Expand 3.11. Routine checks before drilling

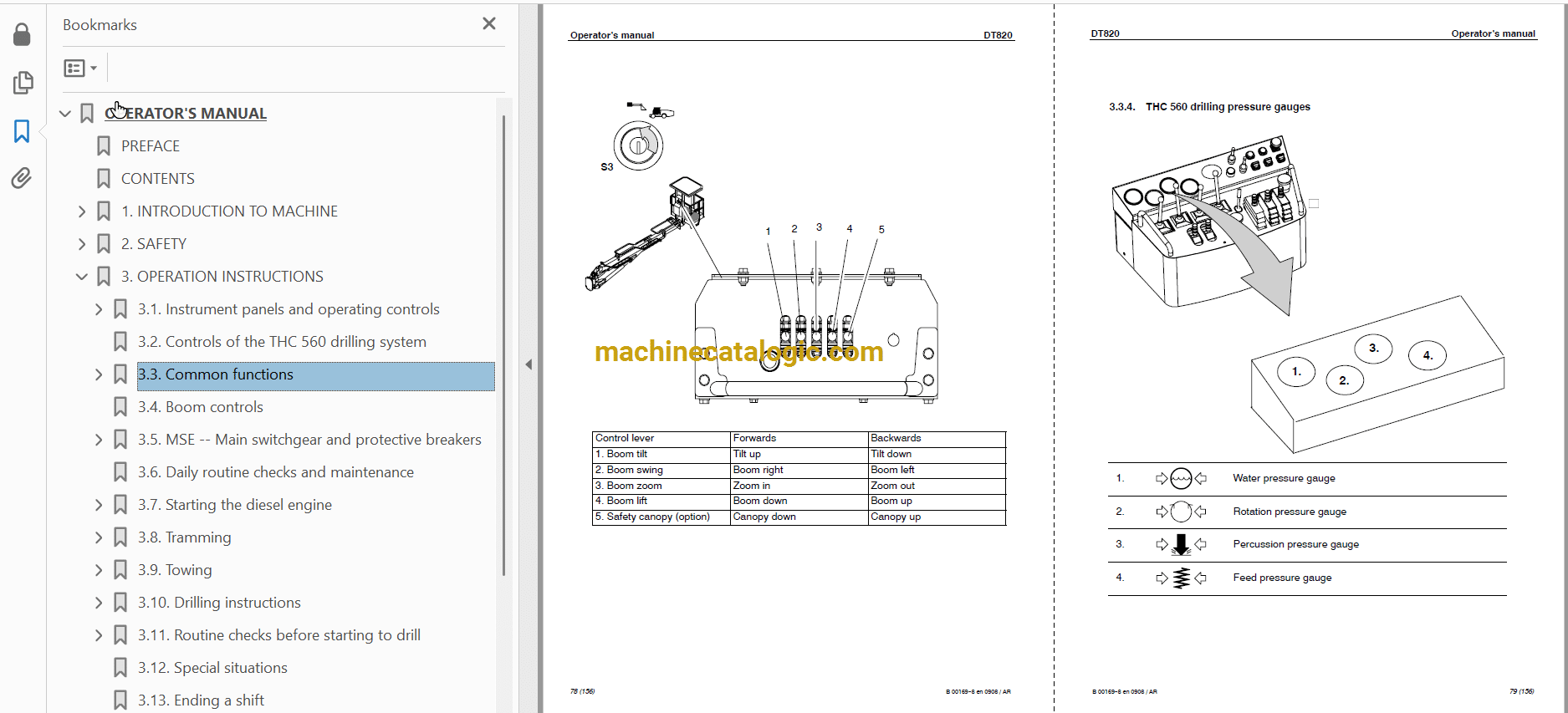[x=99, y=635]
